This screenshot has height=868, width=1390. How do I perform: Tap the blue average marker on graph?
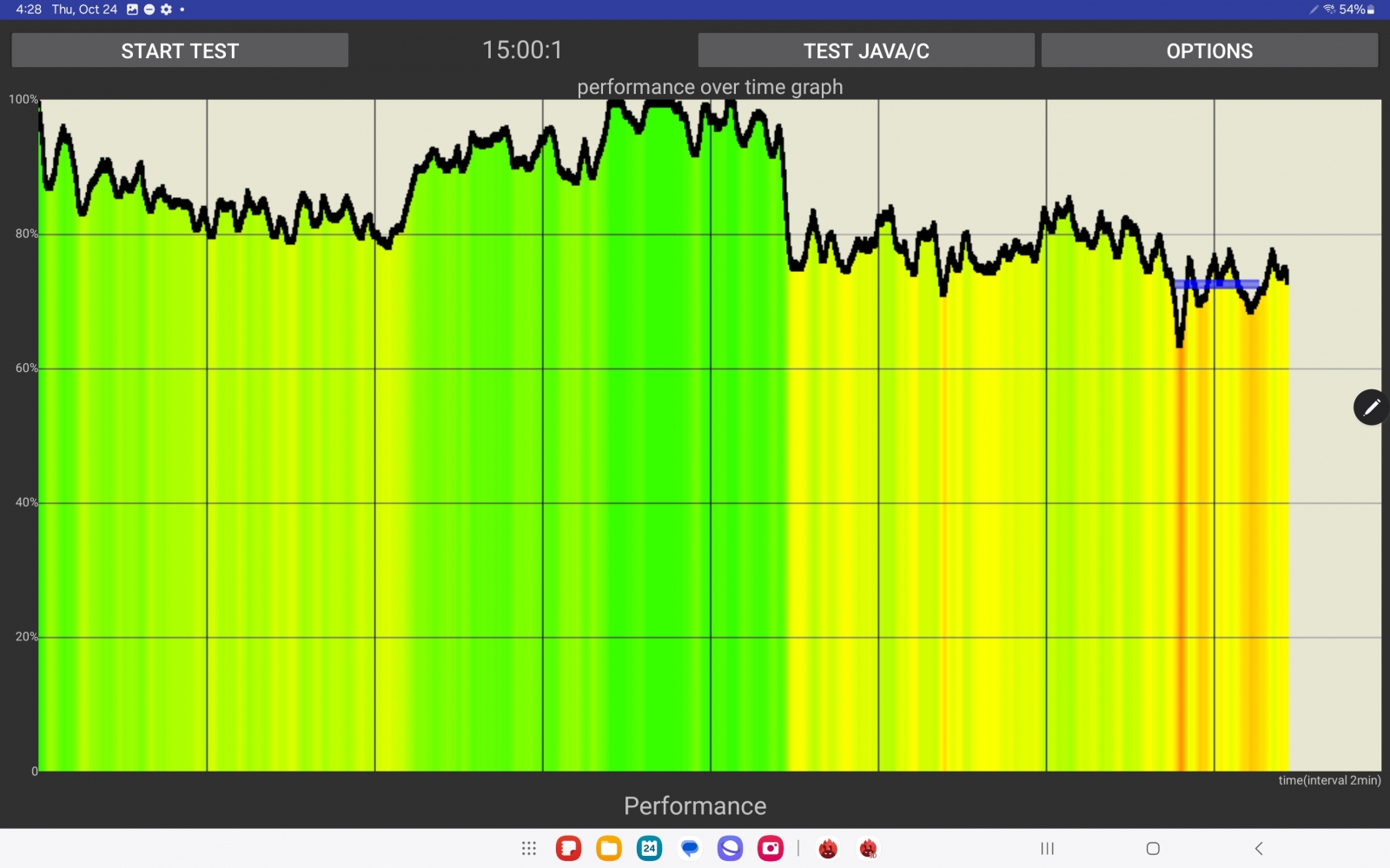(x=1216, y=284)
